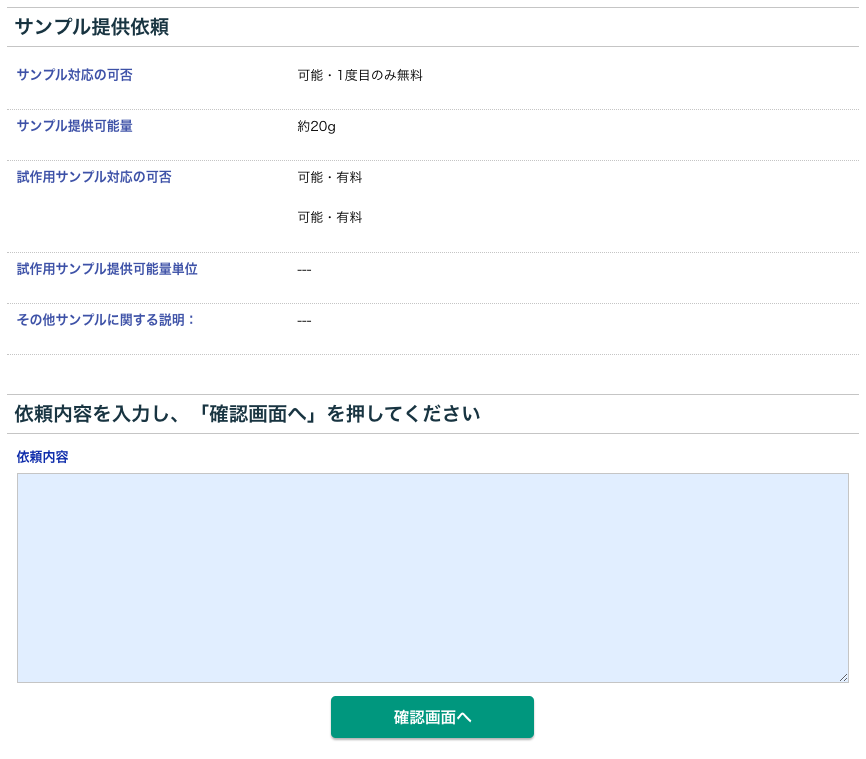The width and height of the screenshot is (866, 759).
Task: Click the first 可能・有料 value line
Action: (x=330, y=177)
